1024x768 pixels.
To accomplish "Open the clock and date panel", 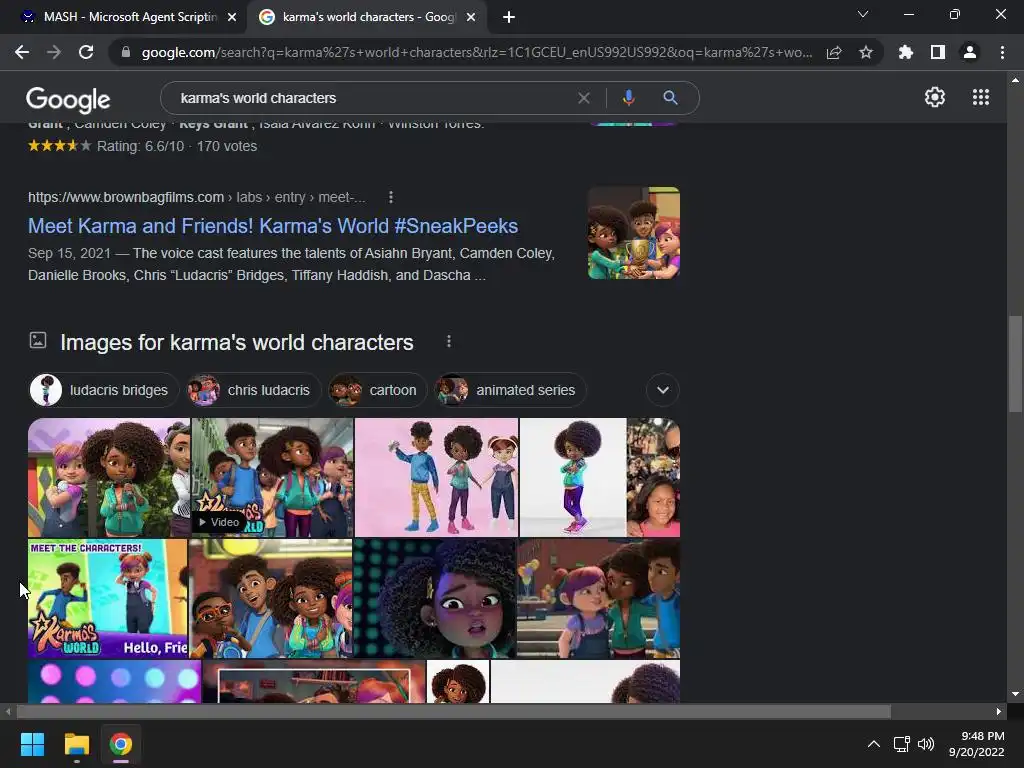I will [x=976, y=744].
